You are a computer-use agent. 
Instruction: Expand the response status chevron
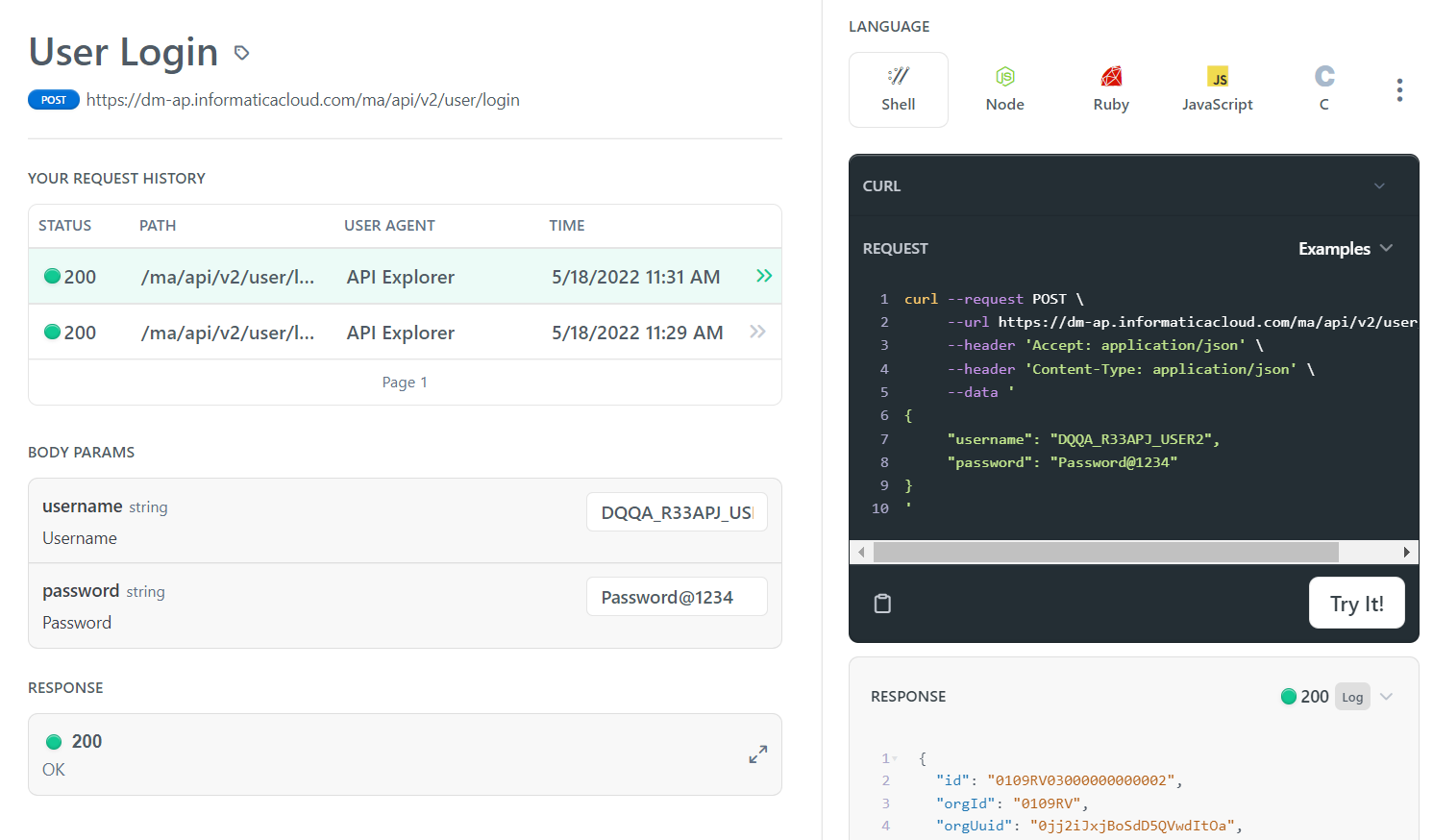tap(1386, 697)
